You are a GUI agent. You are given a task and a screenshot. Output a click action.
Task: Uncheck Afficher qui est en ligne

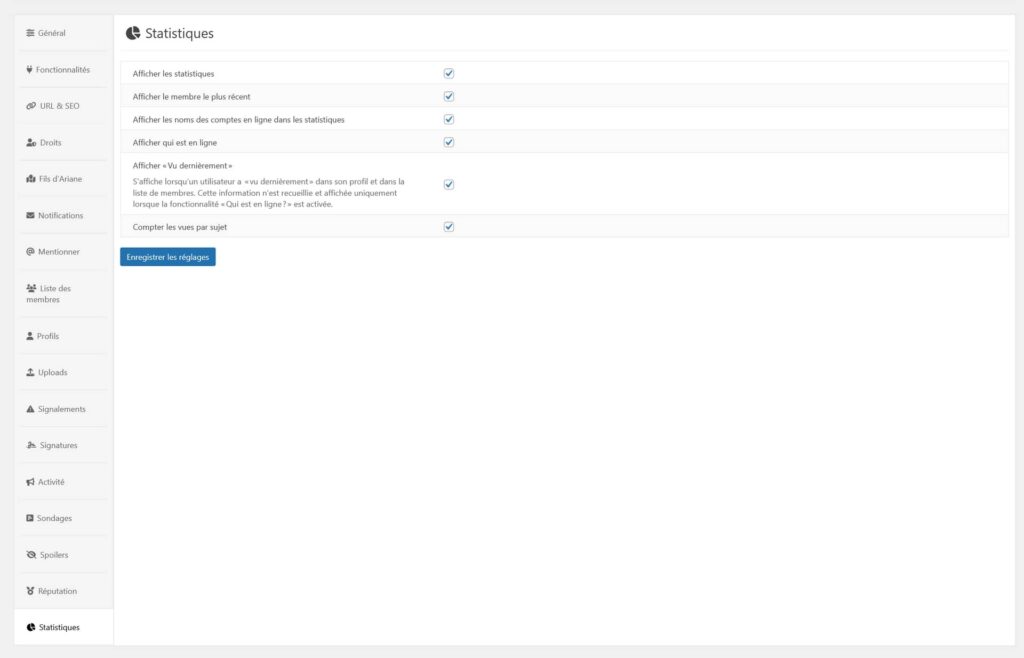point(448,141)
